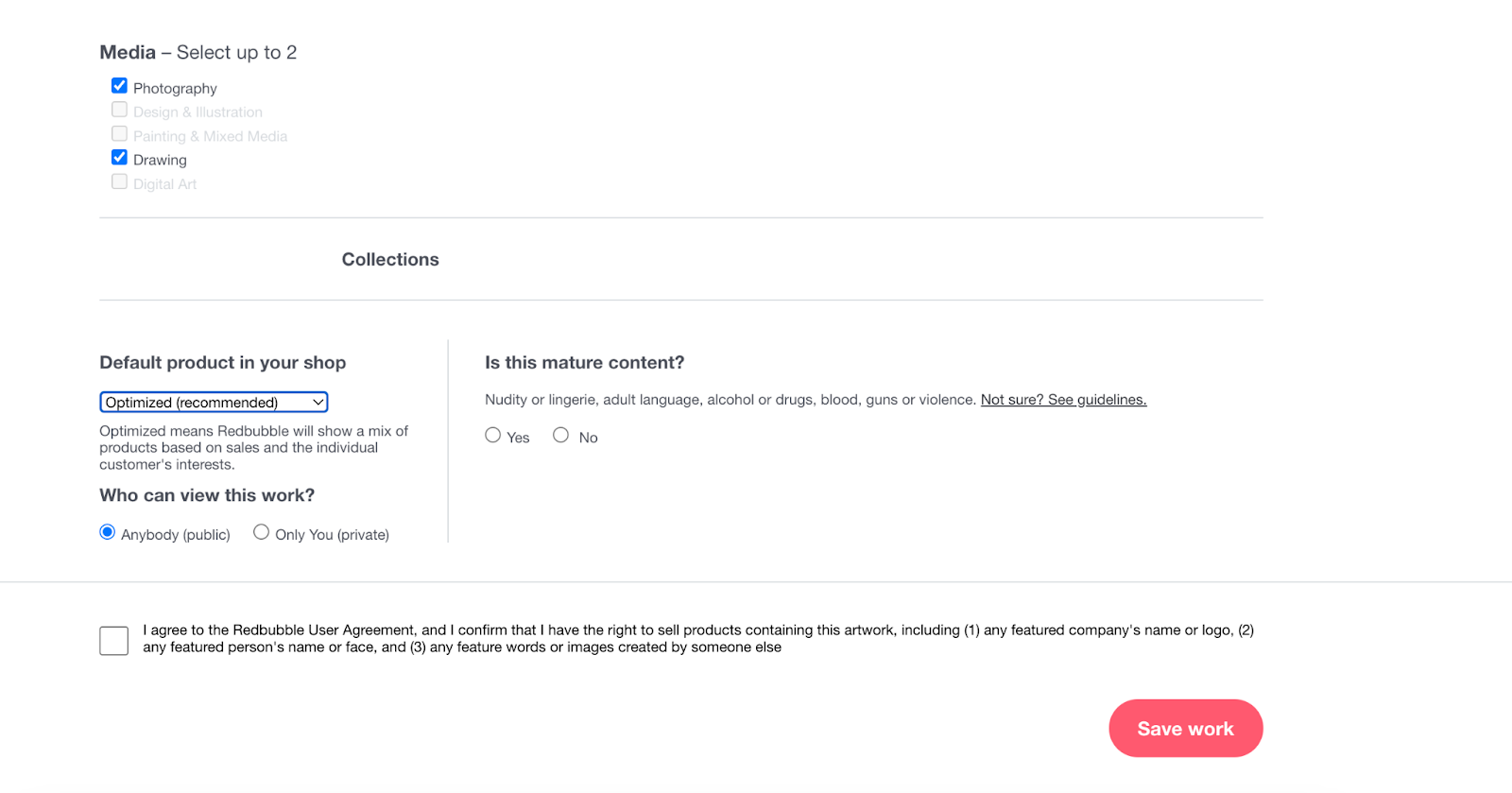
Task: Check the Redbubble User Agreement checkbox
Action: 112,640
